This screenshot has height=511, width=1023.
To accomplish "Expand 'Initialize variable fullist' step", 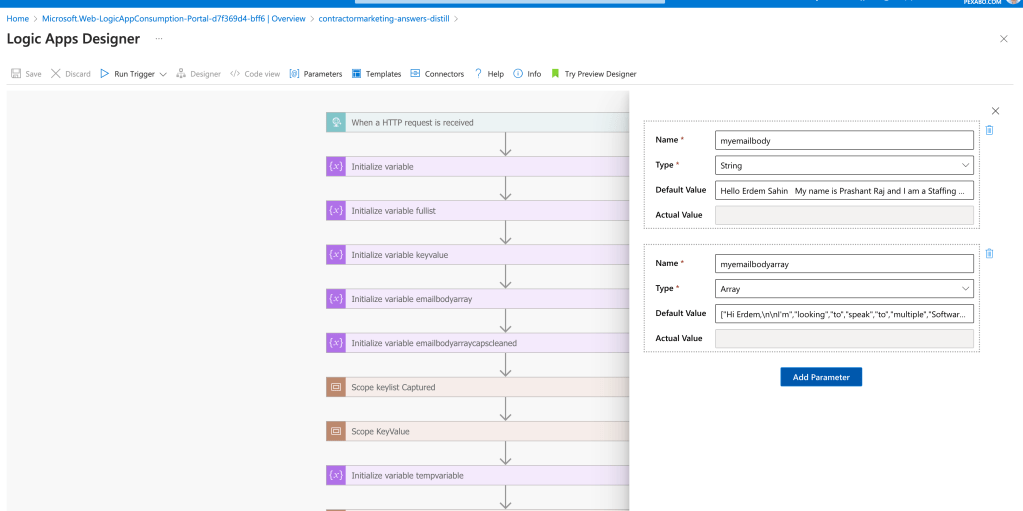I will [x=478, y=211].
